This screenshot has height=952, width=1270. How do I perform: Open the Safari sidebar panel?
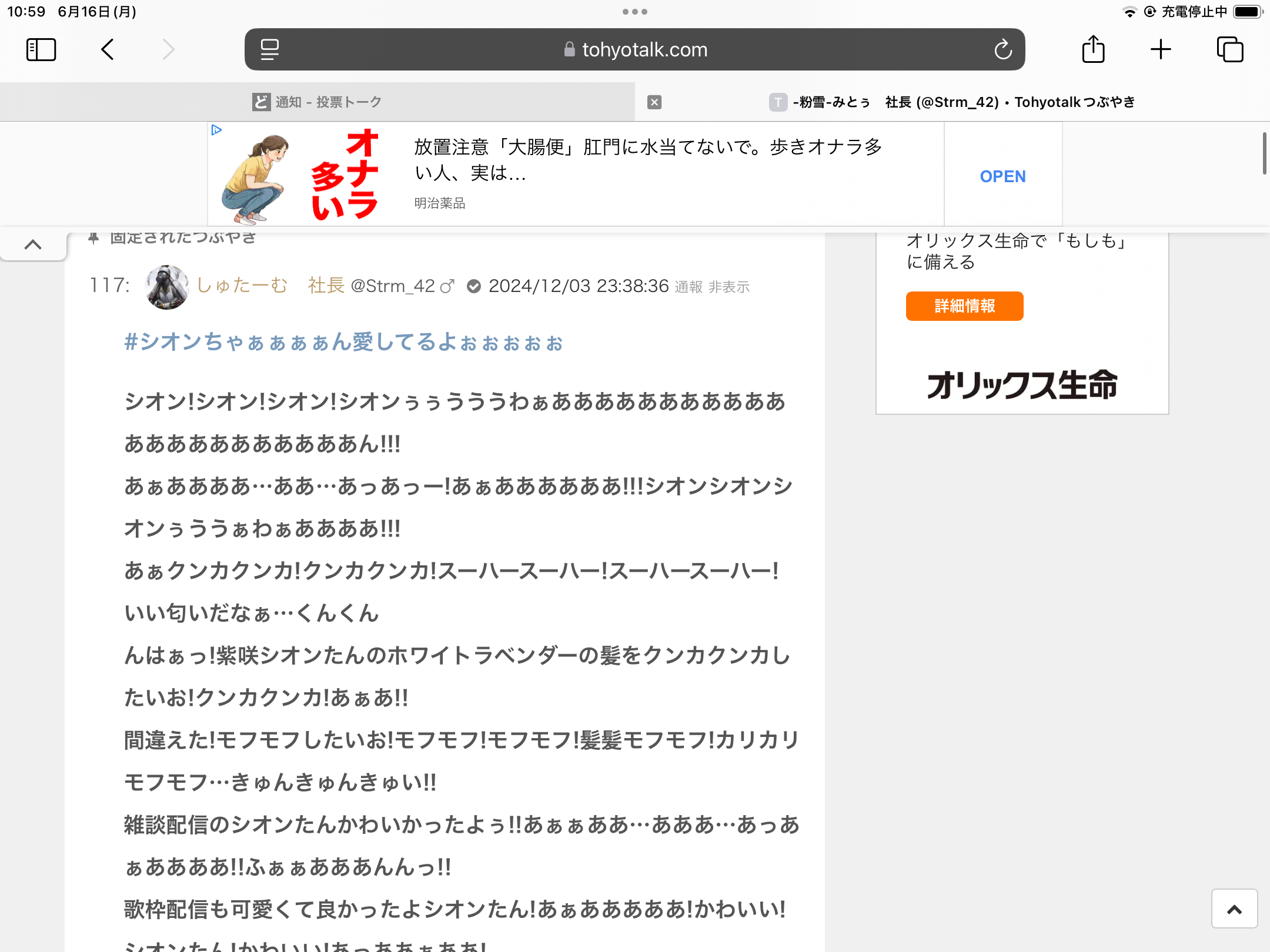point(41,49)
